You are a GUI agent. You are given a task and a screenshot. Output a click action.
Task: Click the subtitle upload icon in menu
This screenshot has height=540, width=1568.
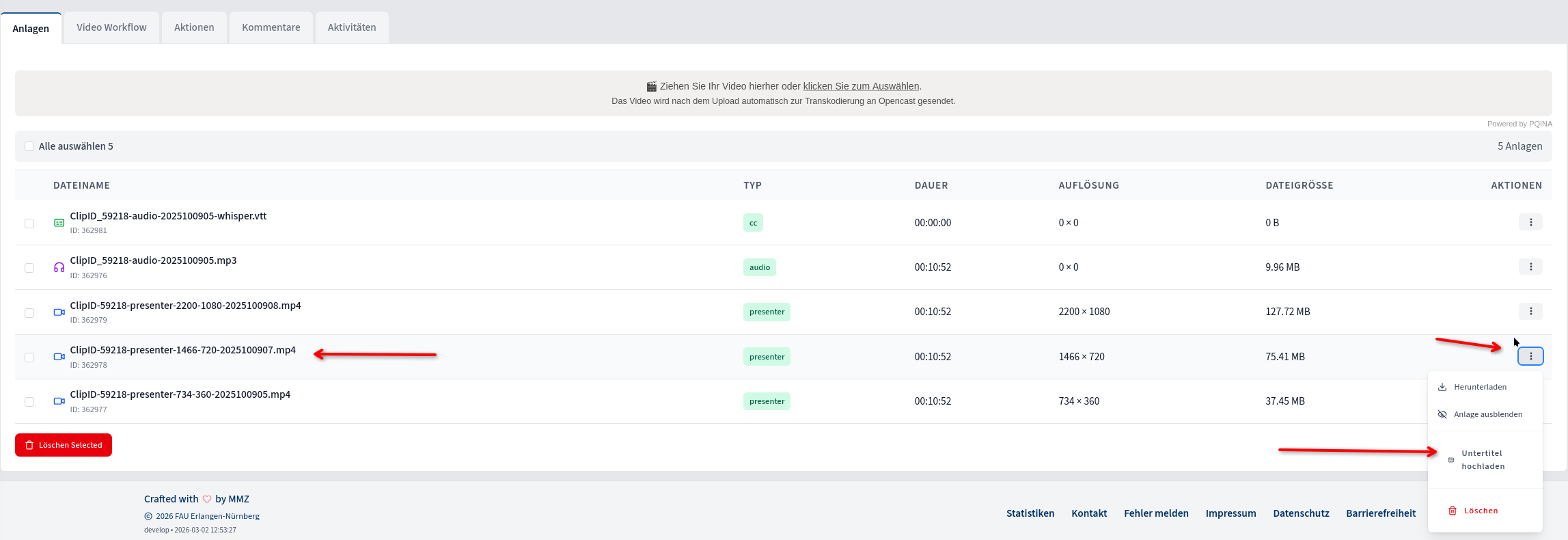click(1451, 460)
